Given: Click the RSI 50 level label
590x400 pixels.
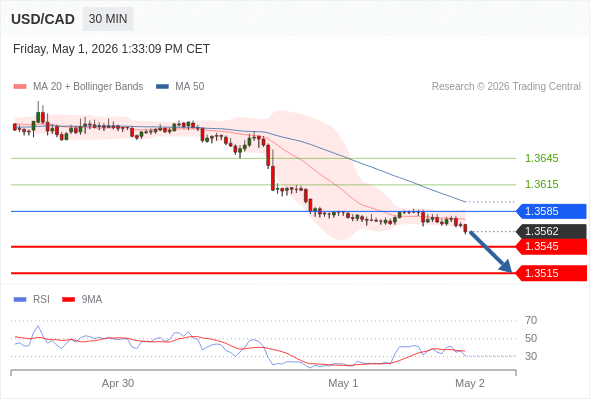Looking at the screenshot, I should click(x=531, y=338).
